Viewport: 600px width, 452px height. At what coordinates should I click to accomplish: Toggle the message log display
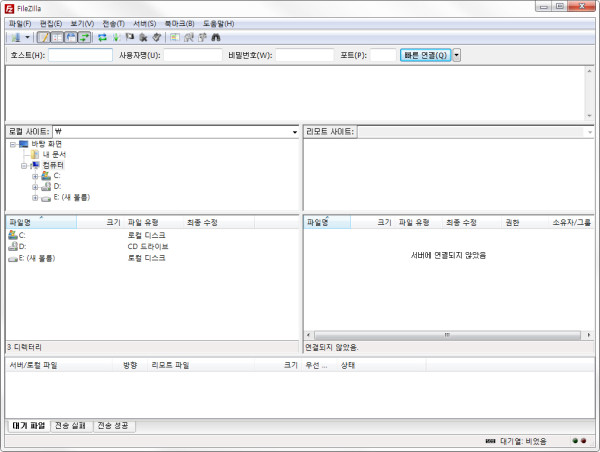coord(44,37)
